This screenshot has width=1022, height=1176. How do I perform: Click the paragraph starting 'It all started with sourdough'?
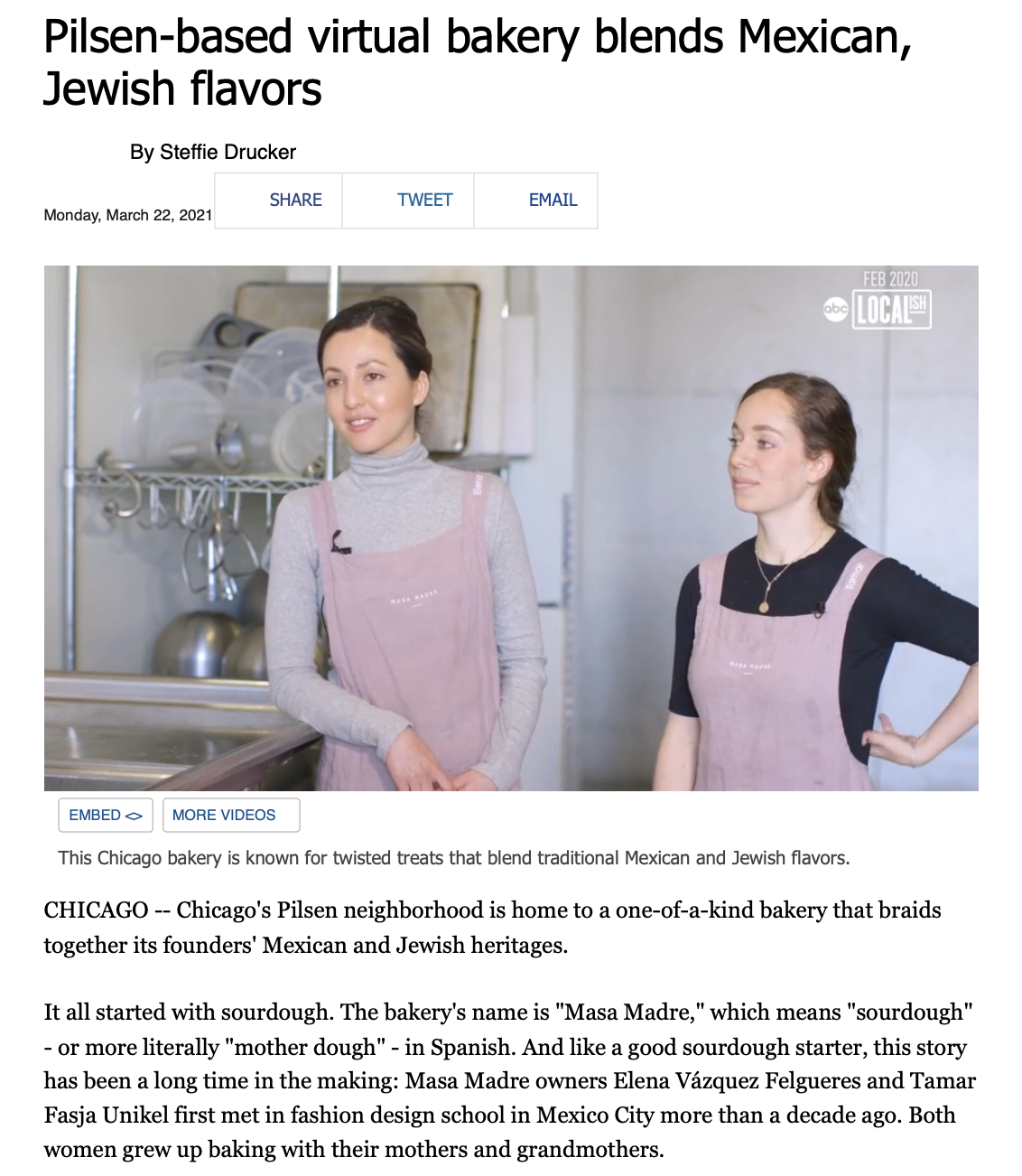(x=510, y=1080)
